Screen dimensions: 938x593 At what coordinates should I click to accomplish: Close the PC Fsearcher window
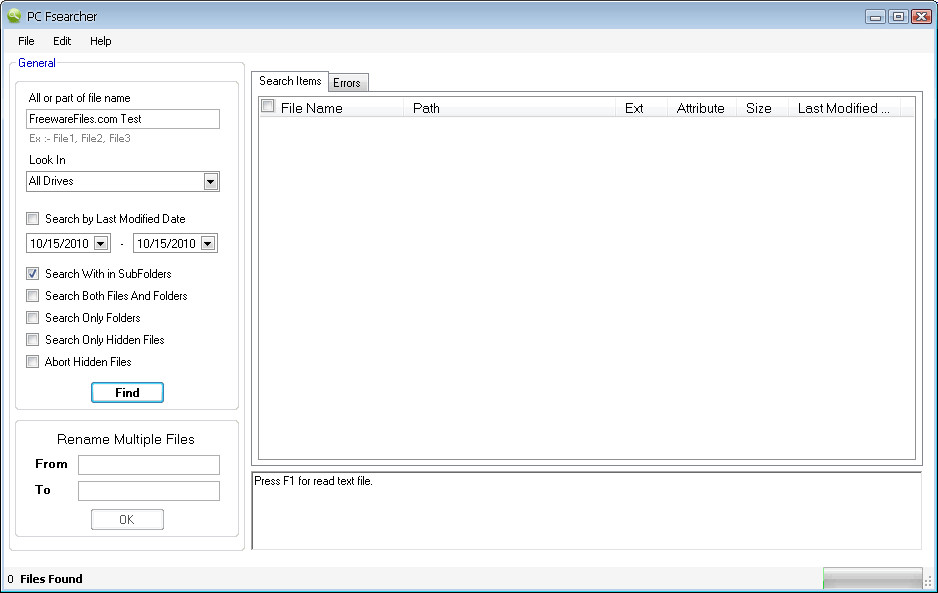(x=921, y=17)
